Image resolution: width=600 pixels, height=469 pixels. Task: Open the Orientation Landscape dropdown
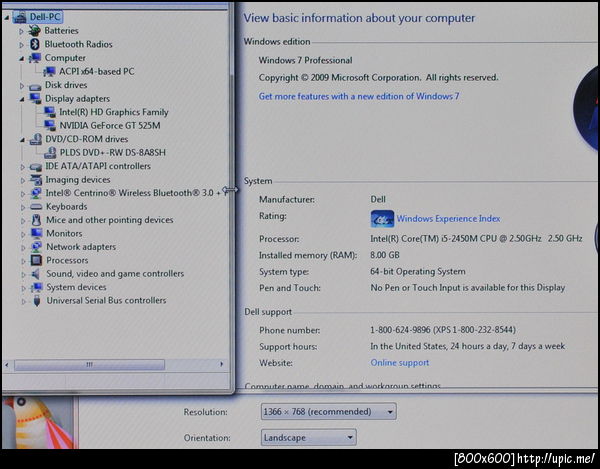coord(309,437)
